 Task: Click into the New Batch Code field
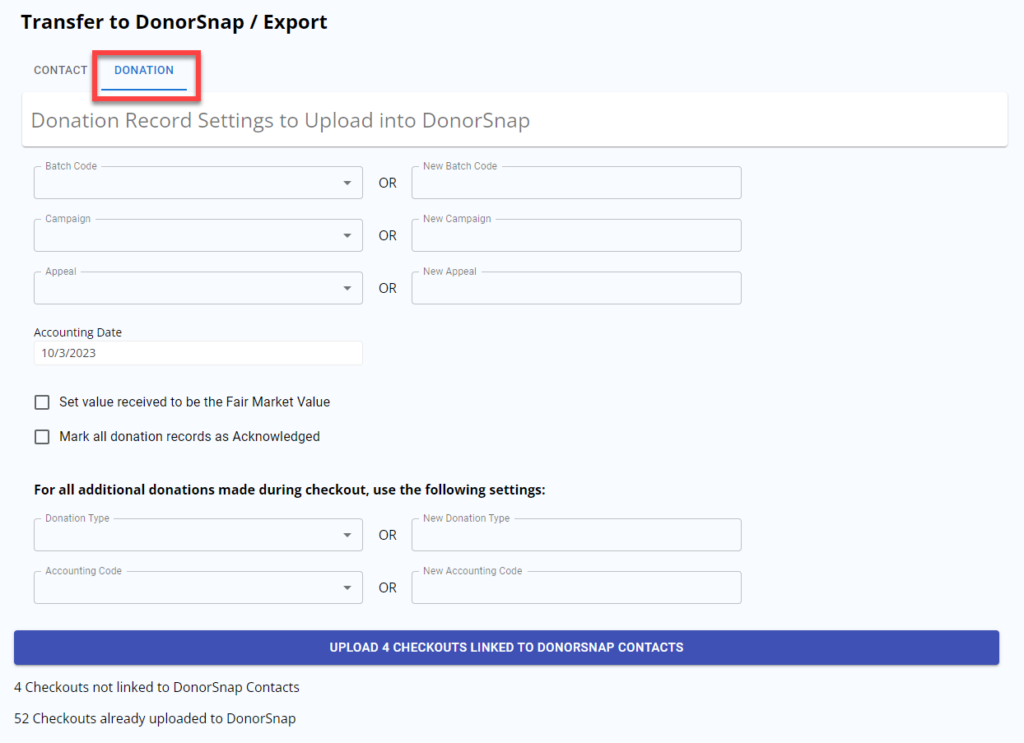[576, 184]
